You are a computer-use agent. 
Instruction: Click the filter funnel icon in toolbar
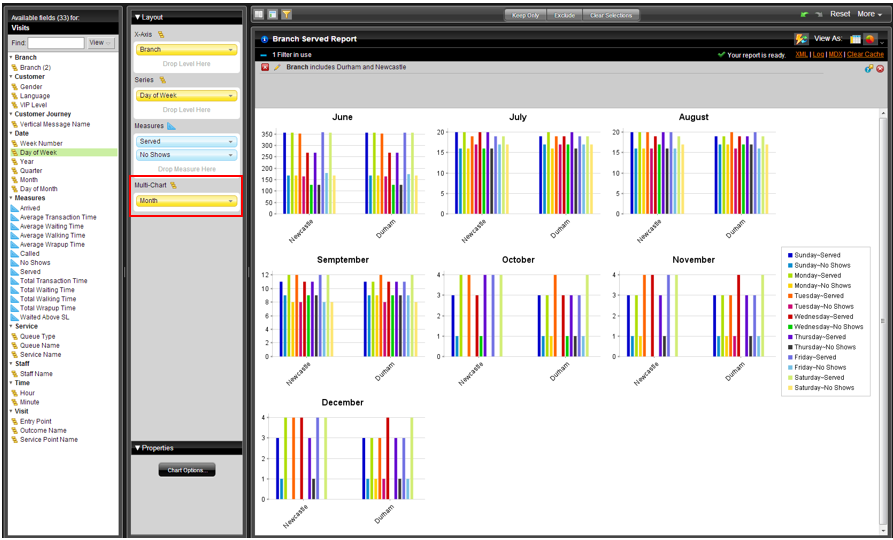[x=286, y=15]
